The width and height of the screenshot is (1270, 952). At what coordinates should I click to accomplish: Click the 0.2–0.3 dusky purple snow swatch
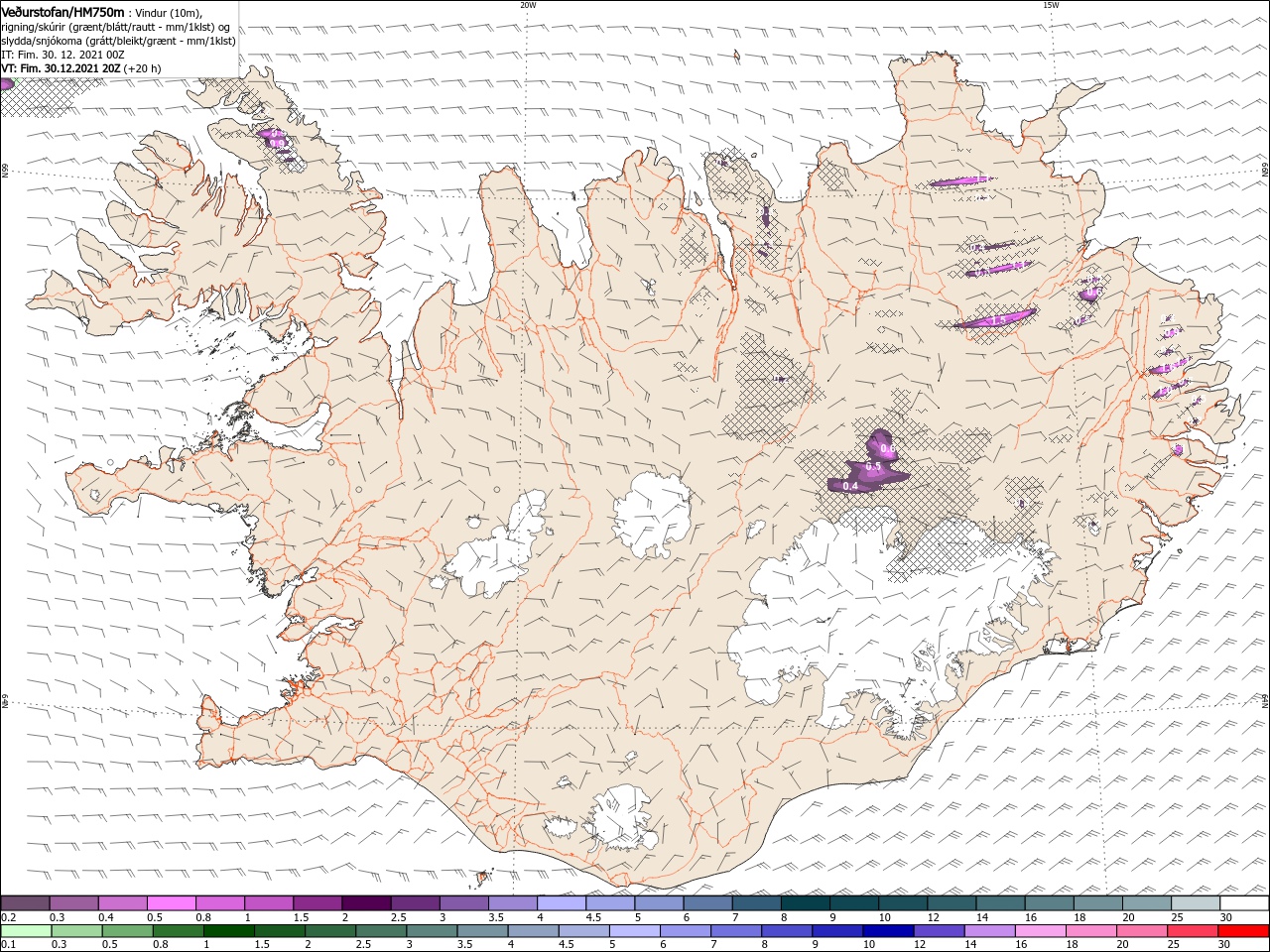[x=25, y=903]
